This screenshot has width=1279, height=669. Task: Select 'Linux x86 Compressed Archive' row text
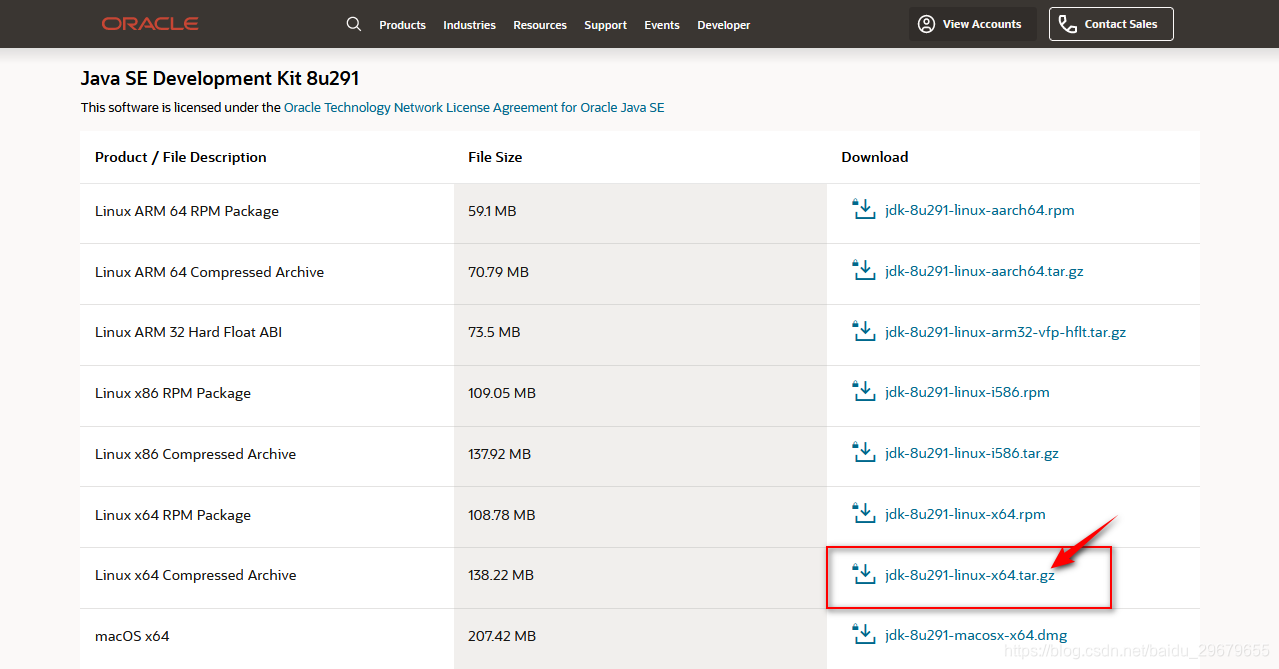tap(195, 454)
